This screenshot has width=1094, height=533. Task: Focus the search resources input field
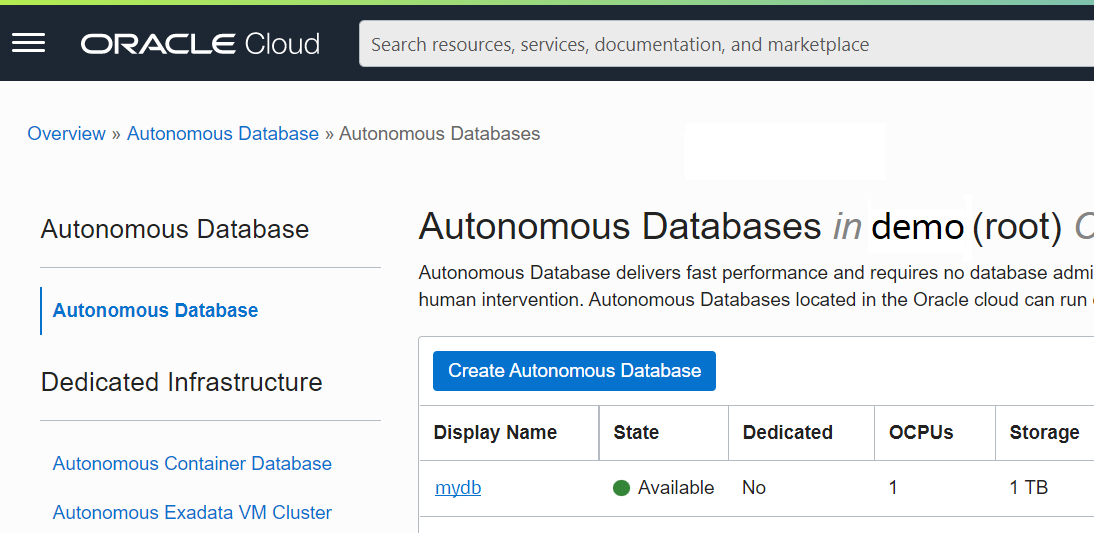[x=720, y=44]
